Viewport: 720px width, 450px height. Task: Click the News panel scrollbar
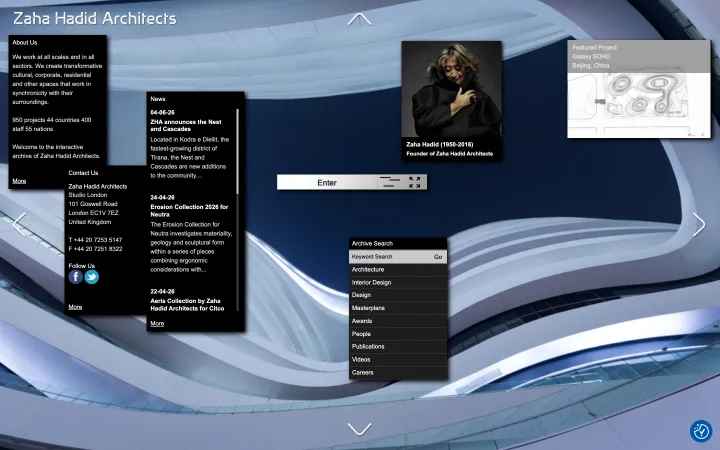click(x=237, y=152)
